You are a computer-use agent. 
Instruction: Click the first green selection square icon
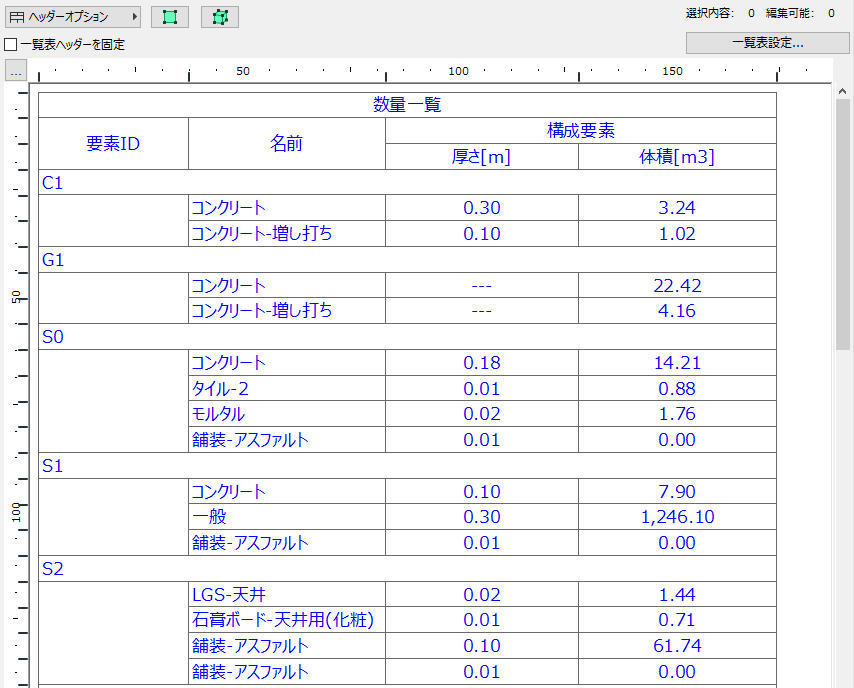169,16
